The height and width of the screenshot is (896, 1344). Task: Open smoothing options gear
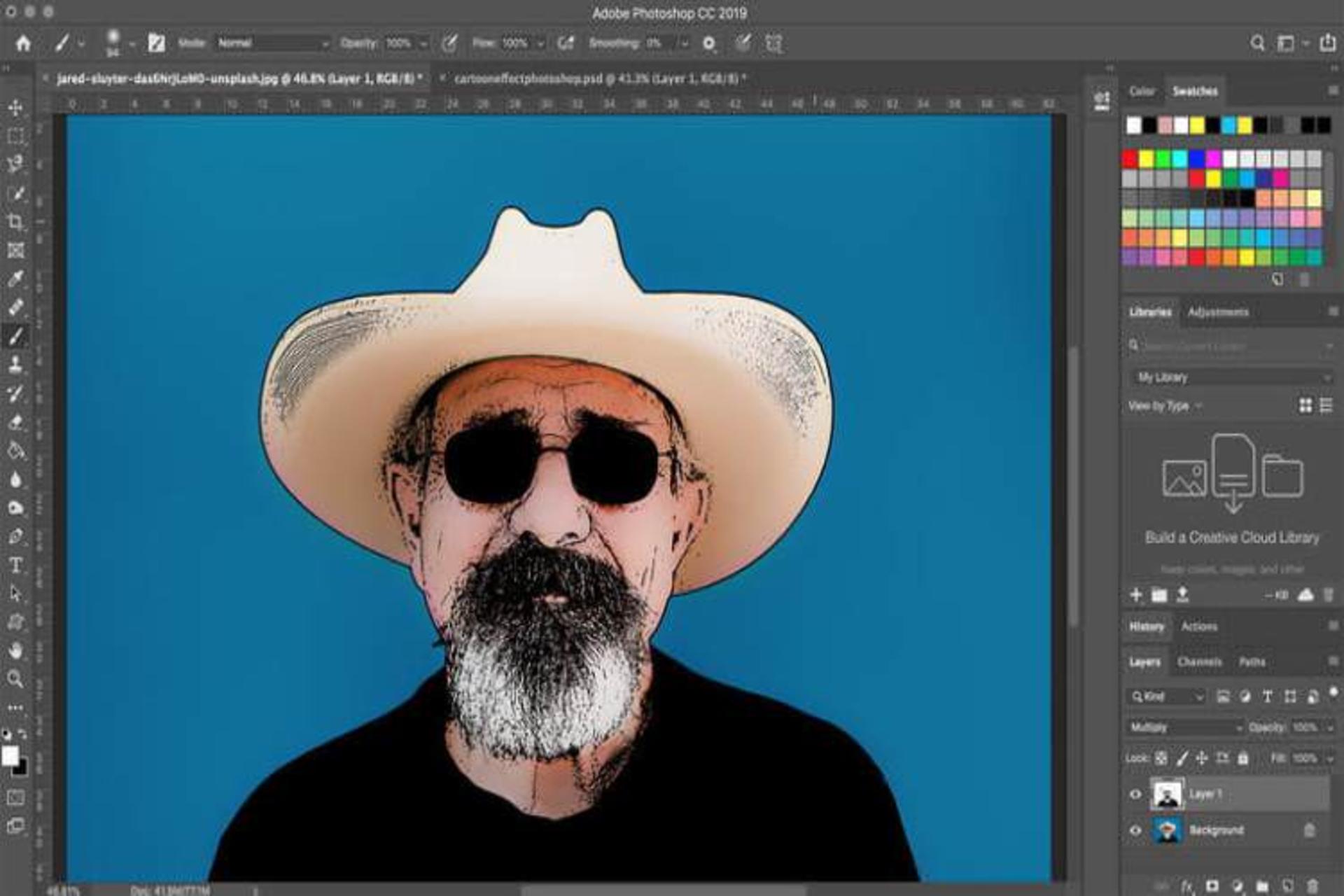coord(709,43)
